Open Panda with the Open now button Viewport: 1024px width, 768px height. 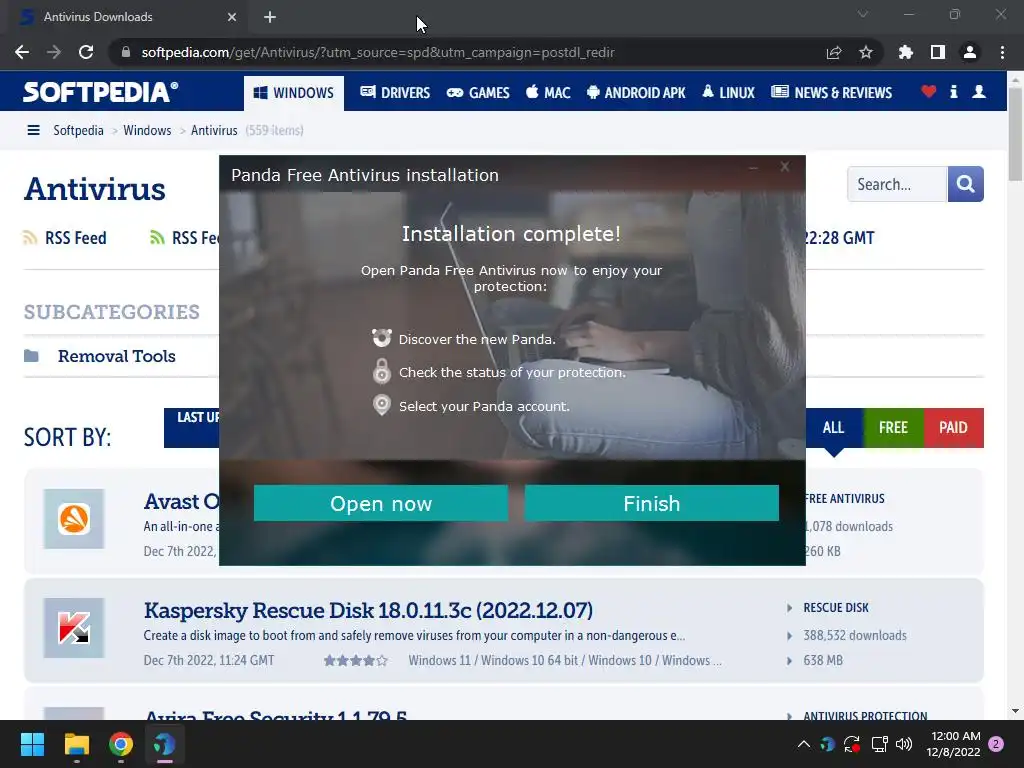click(381, 503)
